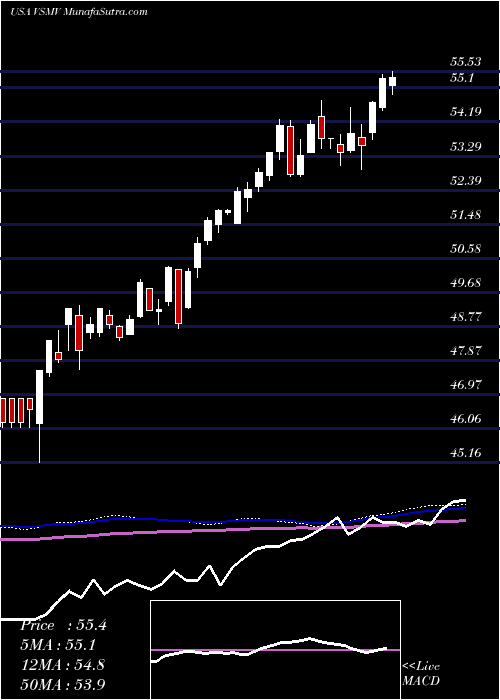Image resolution: width=500 pixels, height=700 pixels.
Task: Click the 46.06 price axis label
Action: click(x=466, y=419)
